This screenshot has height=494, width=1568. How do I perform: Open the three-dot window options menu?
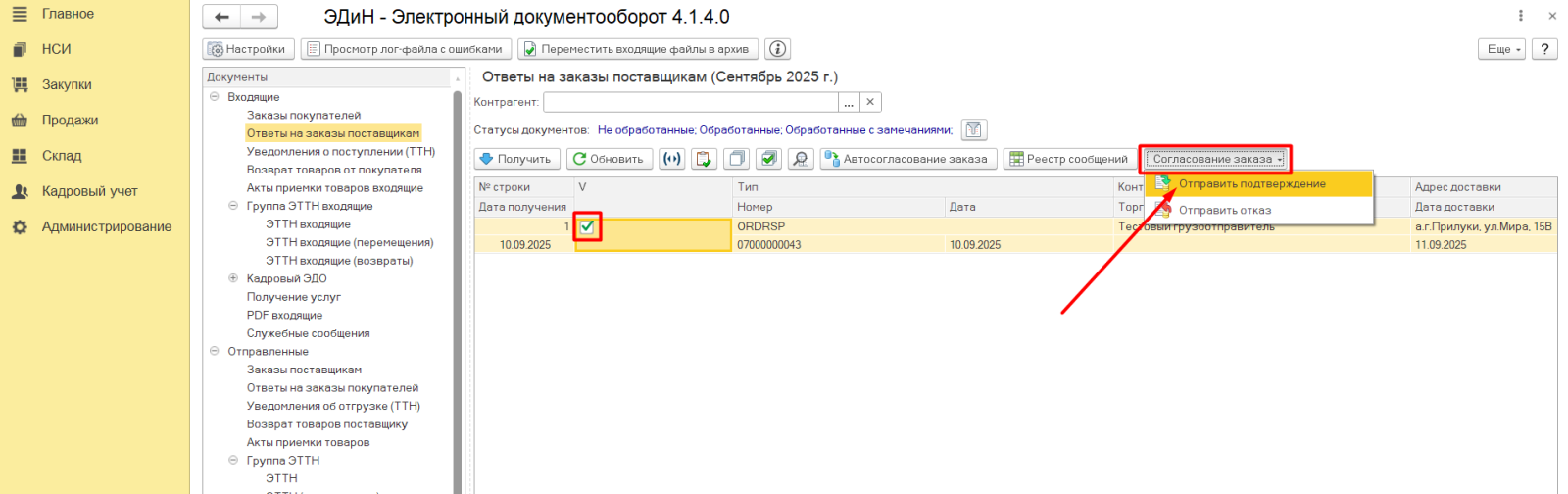(x=1520, y=16)
